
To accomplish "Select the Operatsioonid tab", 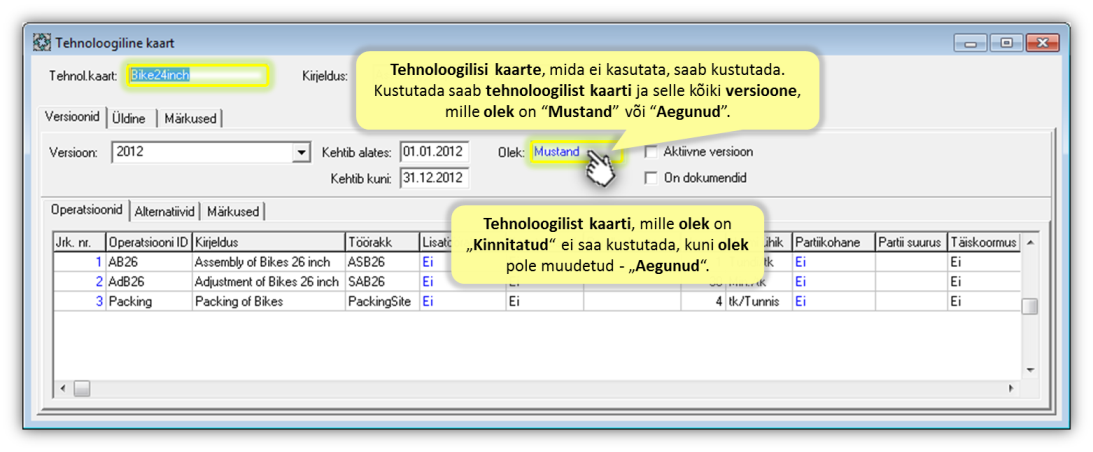I will pyautogui.click(x=87, y=210).
